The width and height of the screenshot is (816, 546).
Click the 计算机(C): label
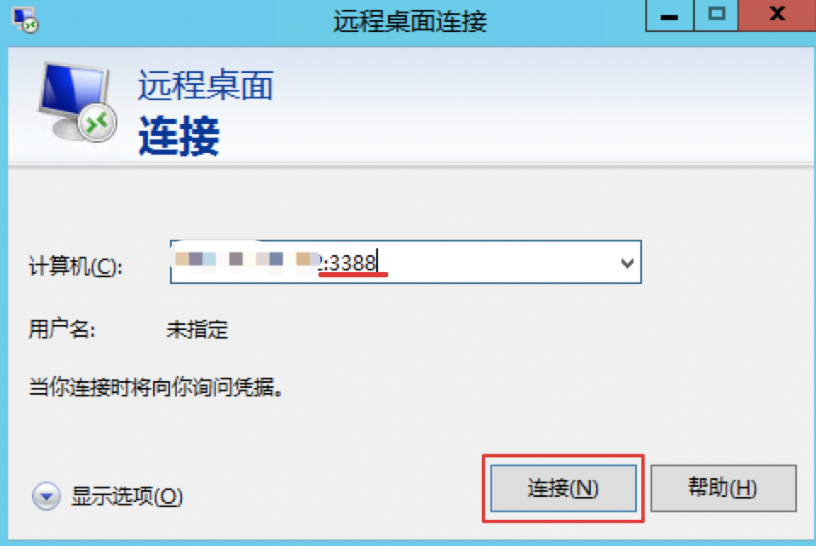[75, 266]
